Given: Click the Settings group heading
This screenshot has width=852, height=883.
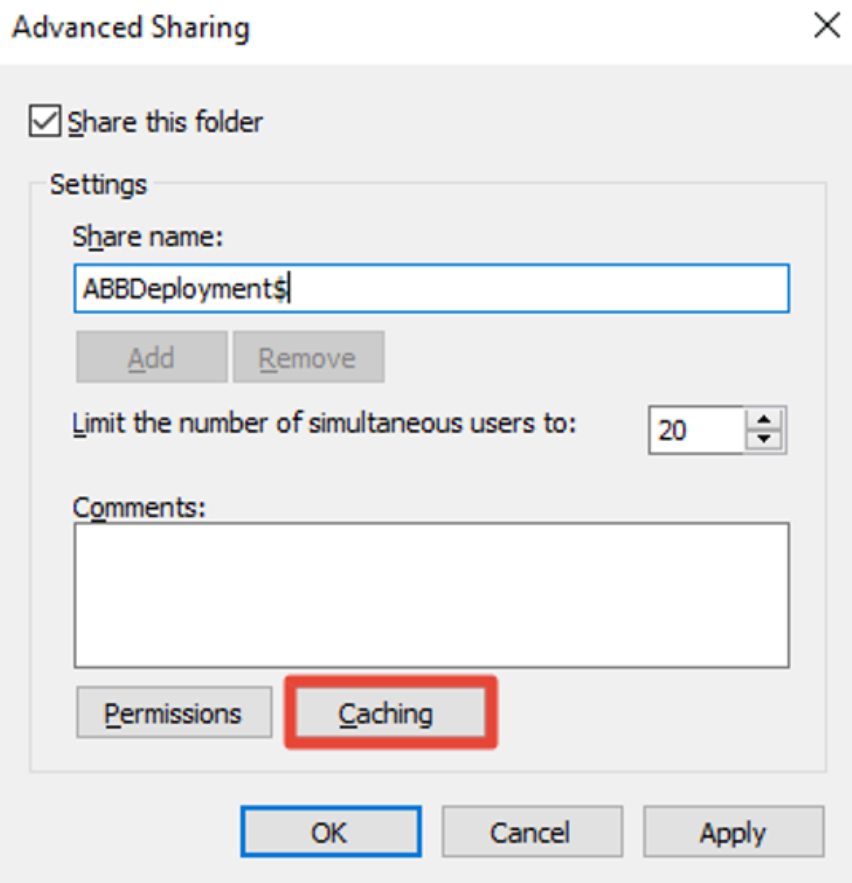Looking at the screenshot, I should tap(99, 185).
